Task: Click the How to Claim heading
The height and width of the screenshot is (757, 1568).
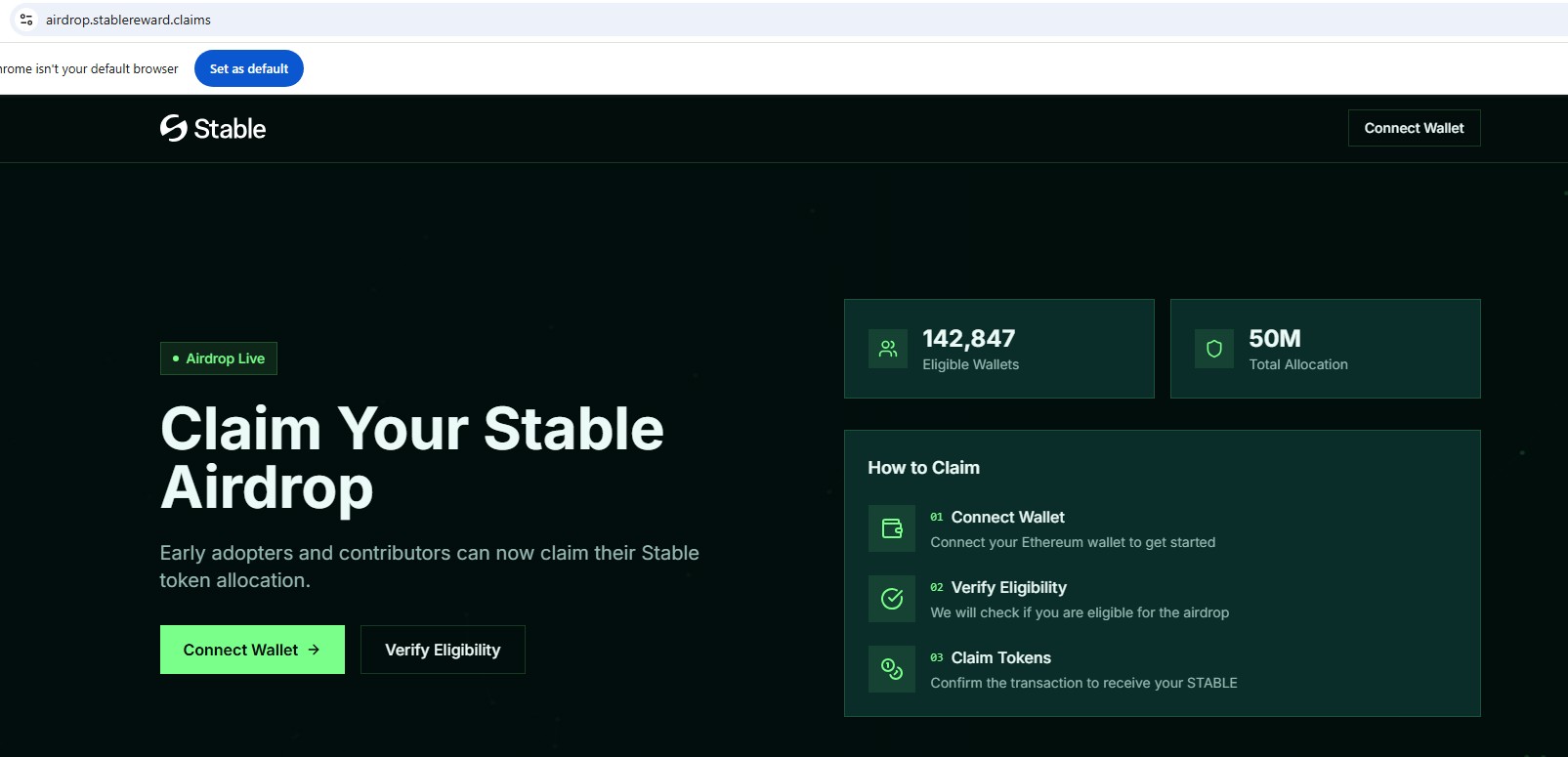Action: 923,468
